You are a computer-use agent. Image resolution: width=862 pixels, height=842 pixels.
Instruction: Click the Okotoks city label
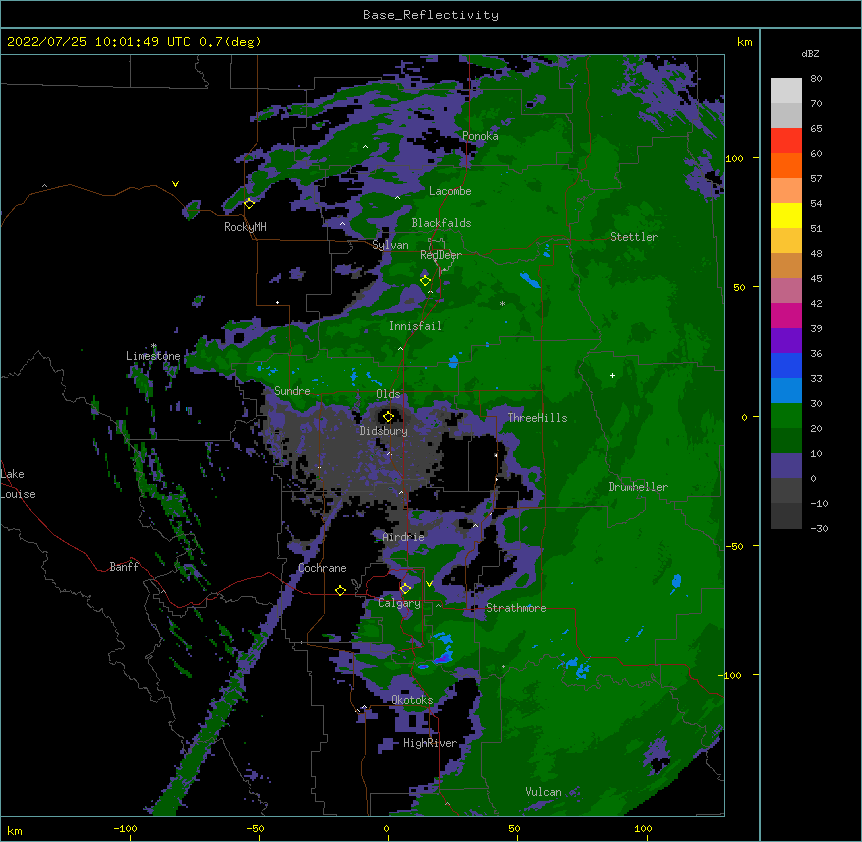(412, 700)
